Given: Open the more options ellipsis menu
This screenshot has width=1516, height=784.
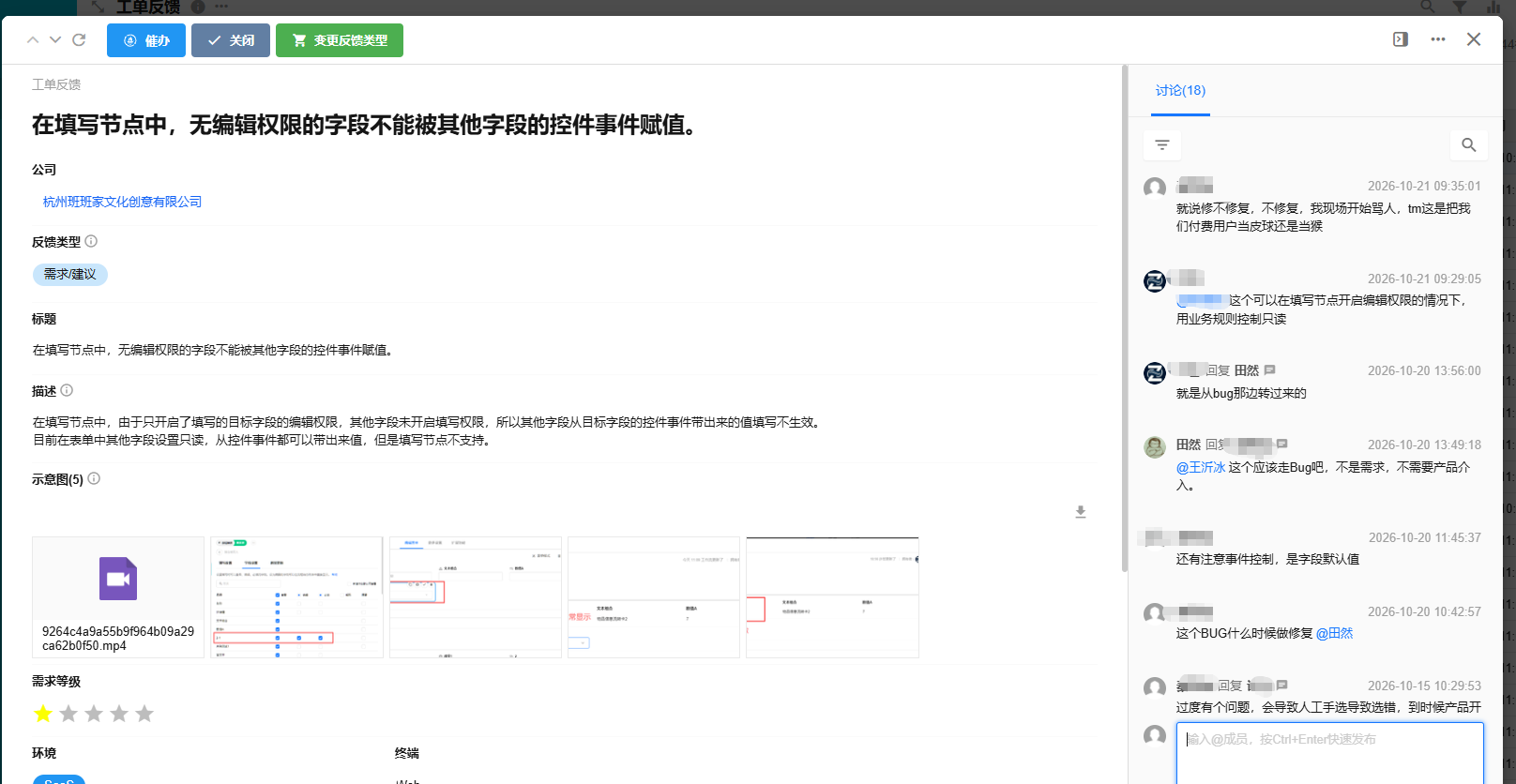Looking at the screenshot, I should [1438, 39].
